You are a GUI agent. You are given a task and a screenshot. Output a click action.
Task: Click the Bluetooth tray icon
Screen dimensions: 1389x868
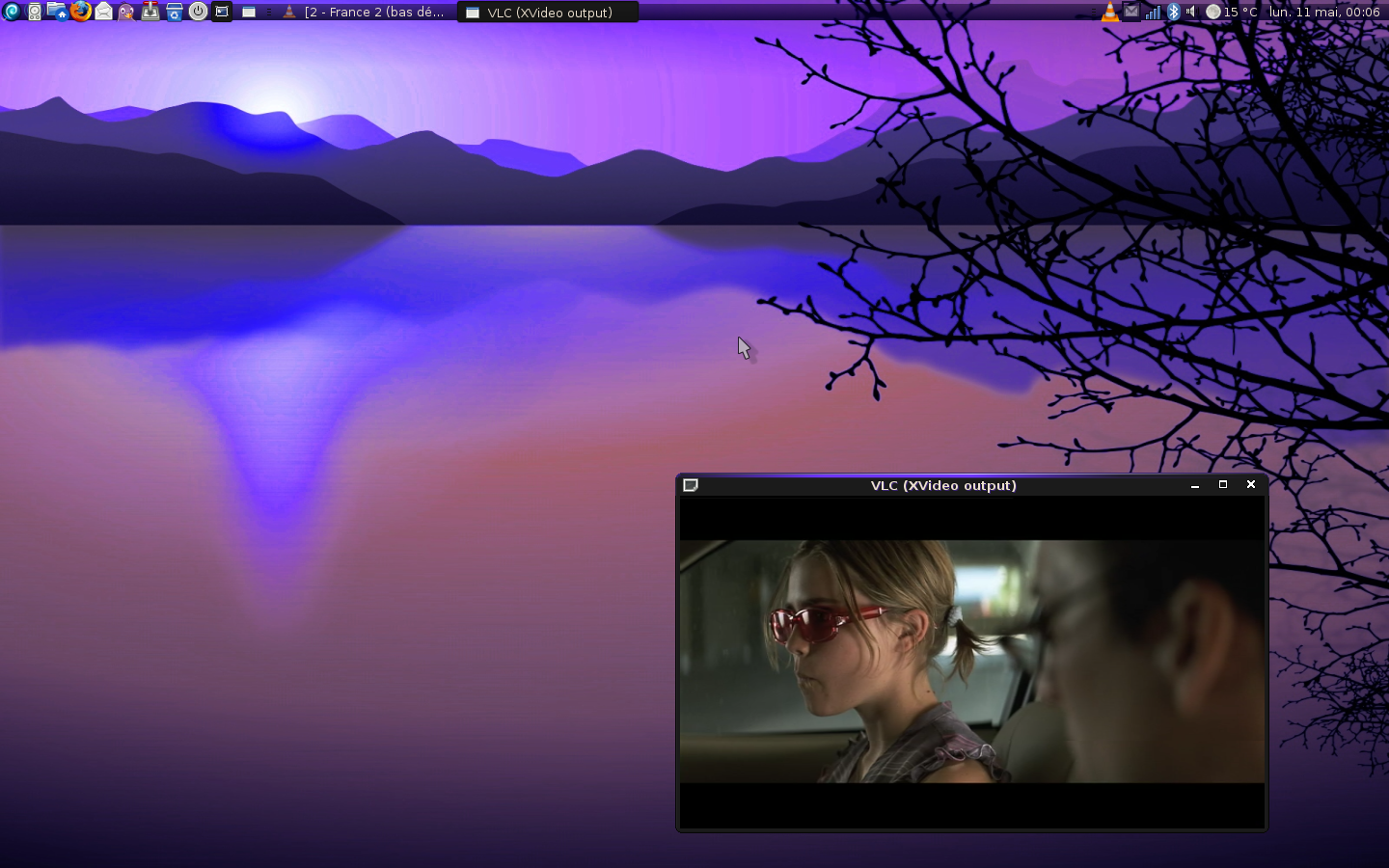[x=1174, y=12]
